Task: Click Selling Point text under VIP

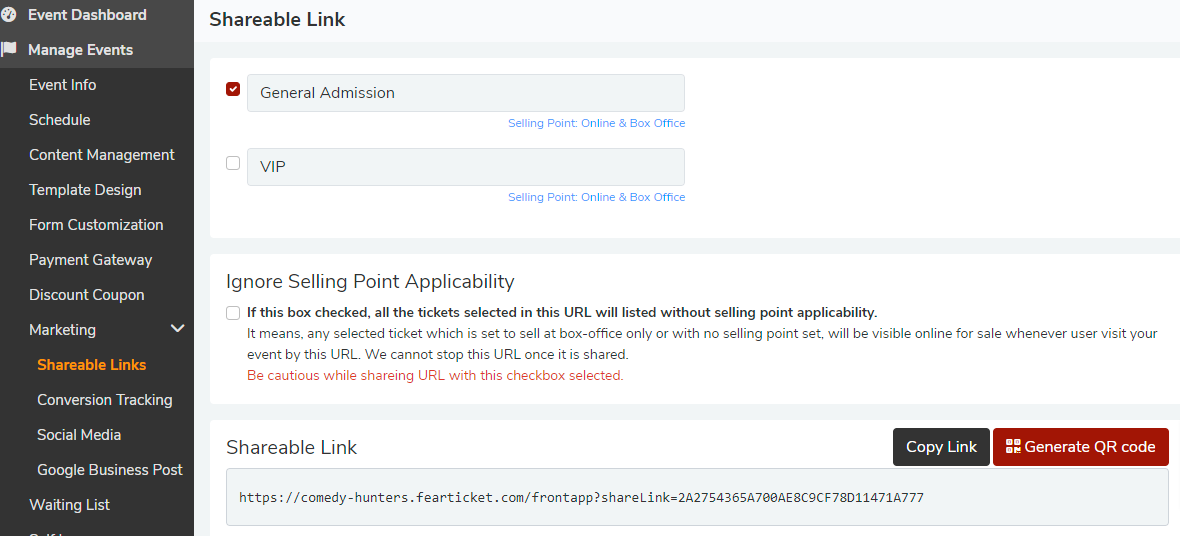Action: [597, 197]
